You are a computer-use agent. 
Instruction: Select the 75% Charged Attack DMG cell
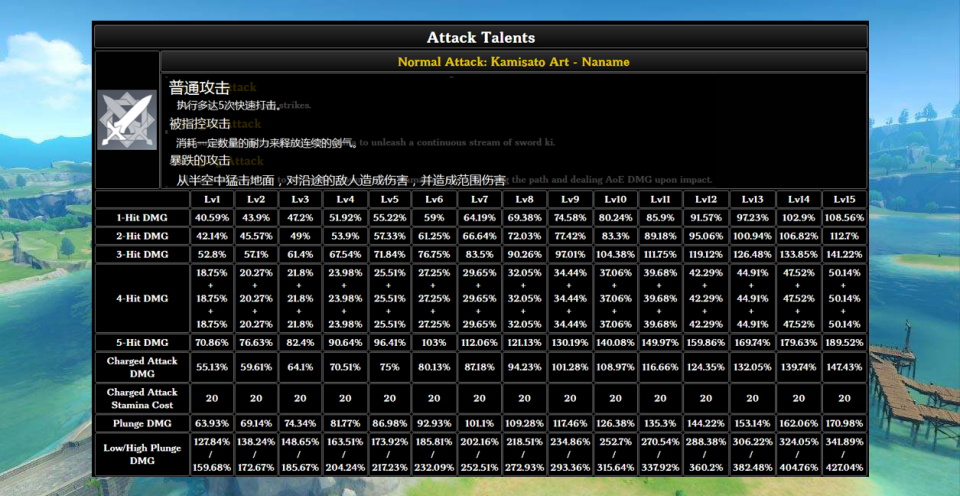tap(389, 367)
